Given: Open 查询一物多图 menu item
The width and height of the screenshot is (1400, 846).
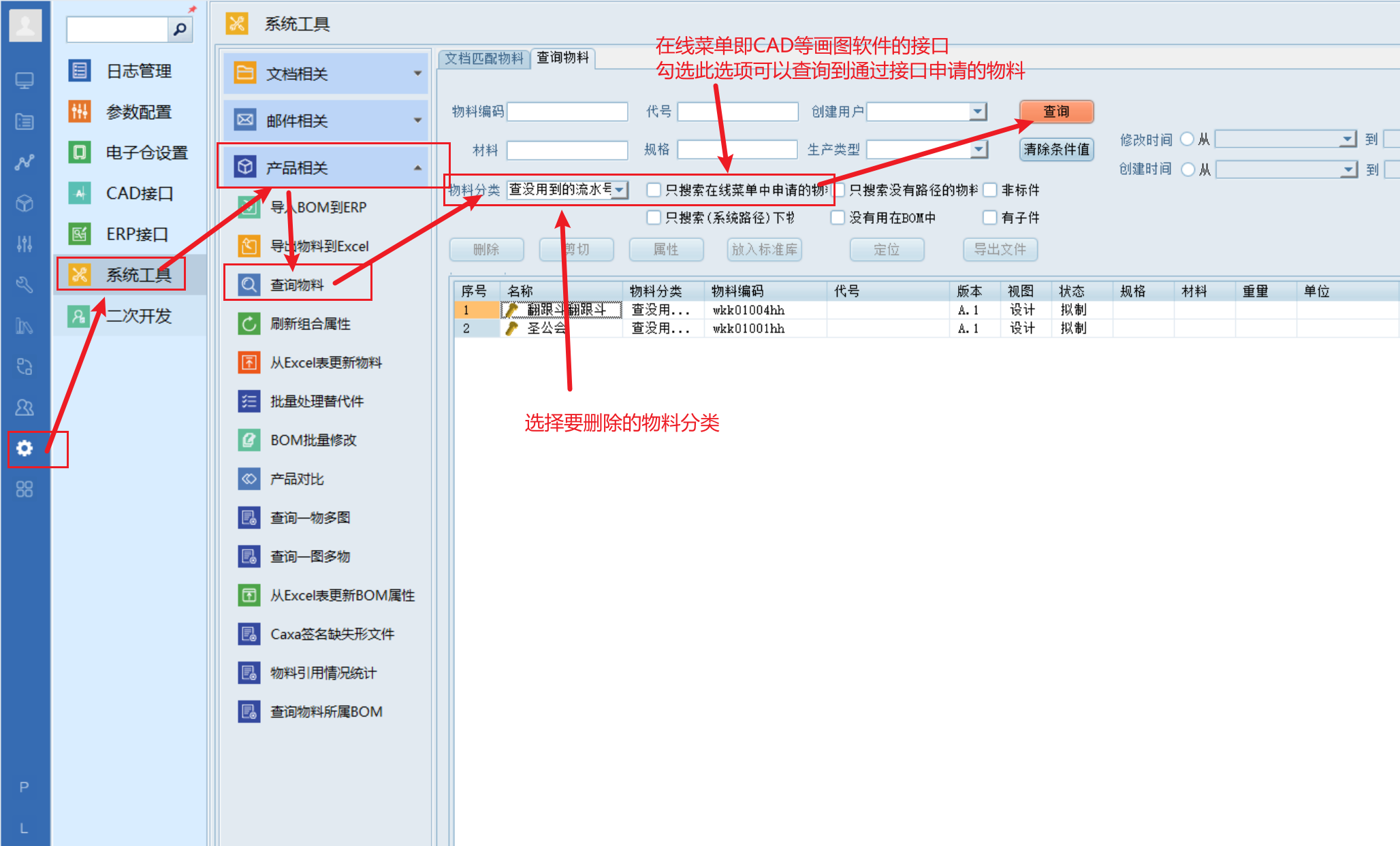Looking at the screenshot, I should [x=310, y=517].
